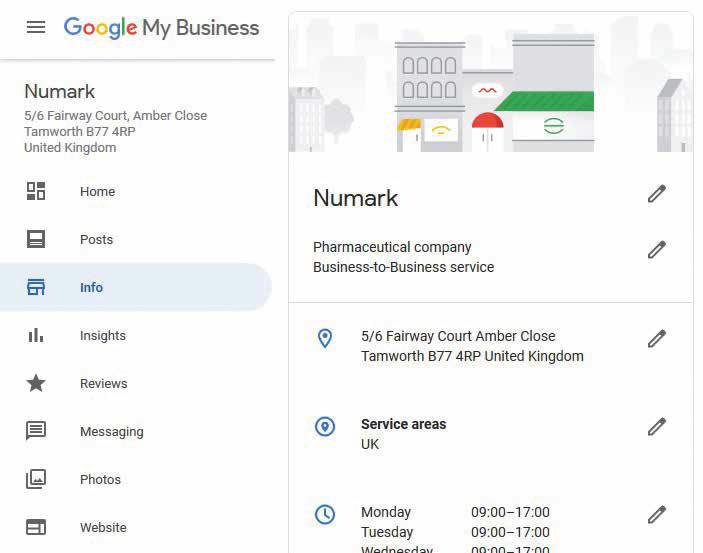Image resolution: width=703 pixels, height=553 pixels.
Task: Open the Home dashboard icon
Action: [36, 191]
